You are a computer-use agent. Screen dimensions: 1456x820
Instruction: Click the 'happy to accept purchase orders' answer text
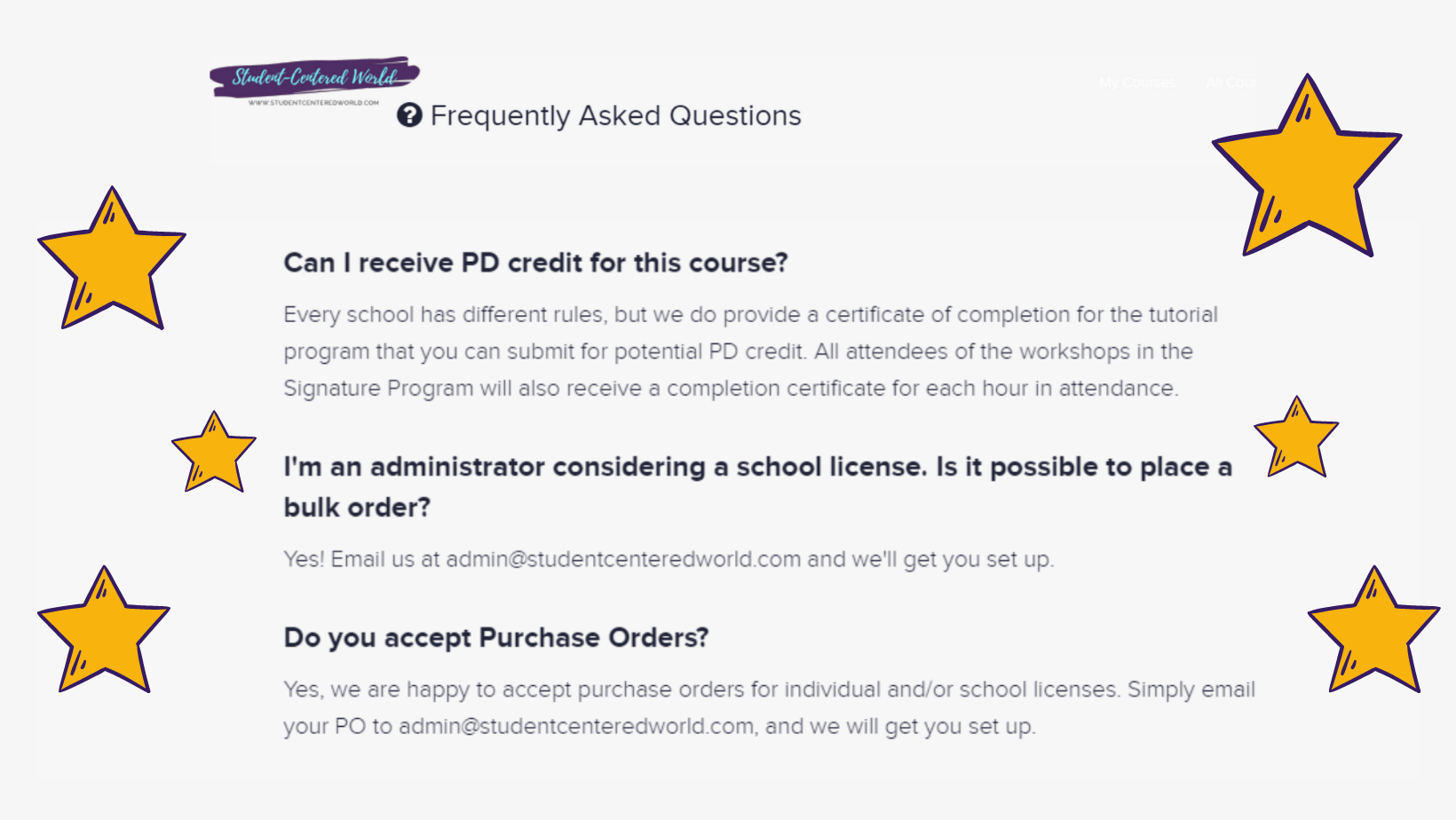[x=769, y=707]
